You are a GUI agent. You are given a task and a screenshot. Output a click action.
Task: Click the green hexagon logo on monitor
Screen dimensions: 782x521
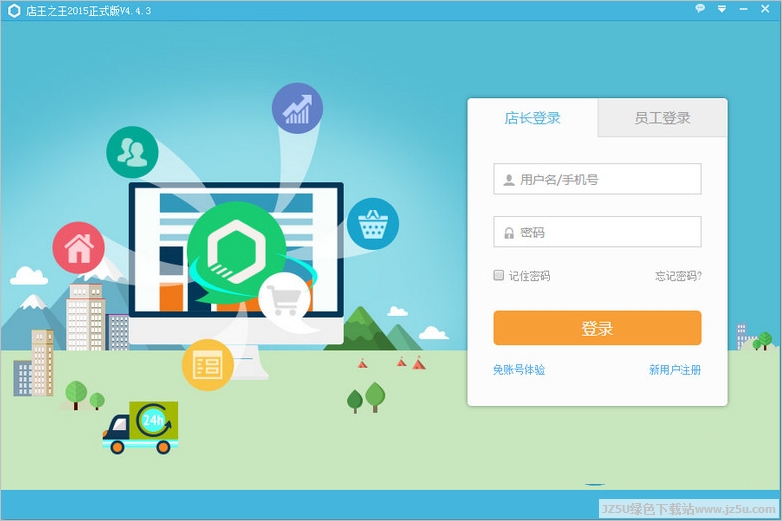236,250
